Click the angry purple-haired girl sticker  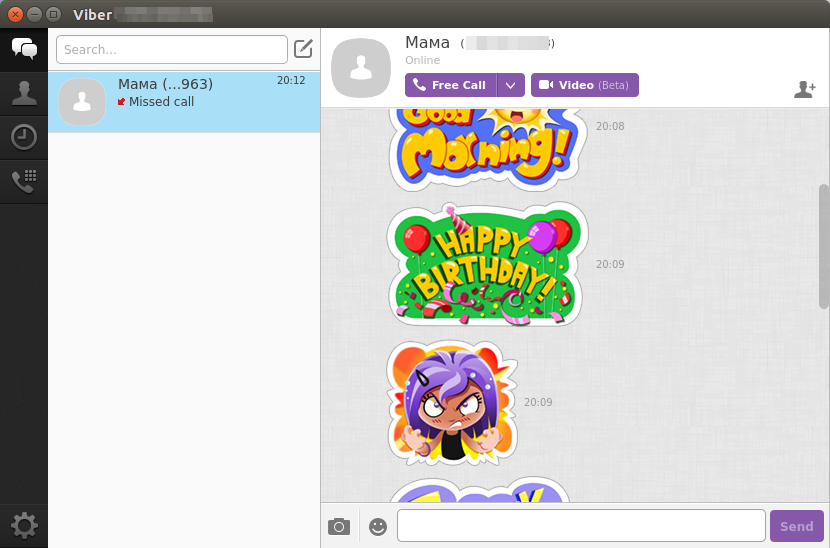[453, 403]
